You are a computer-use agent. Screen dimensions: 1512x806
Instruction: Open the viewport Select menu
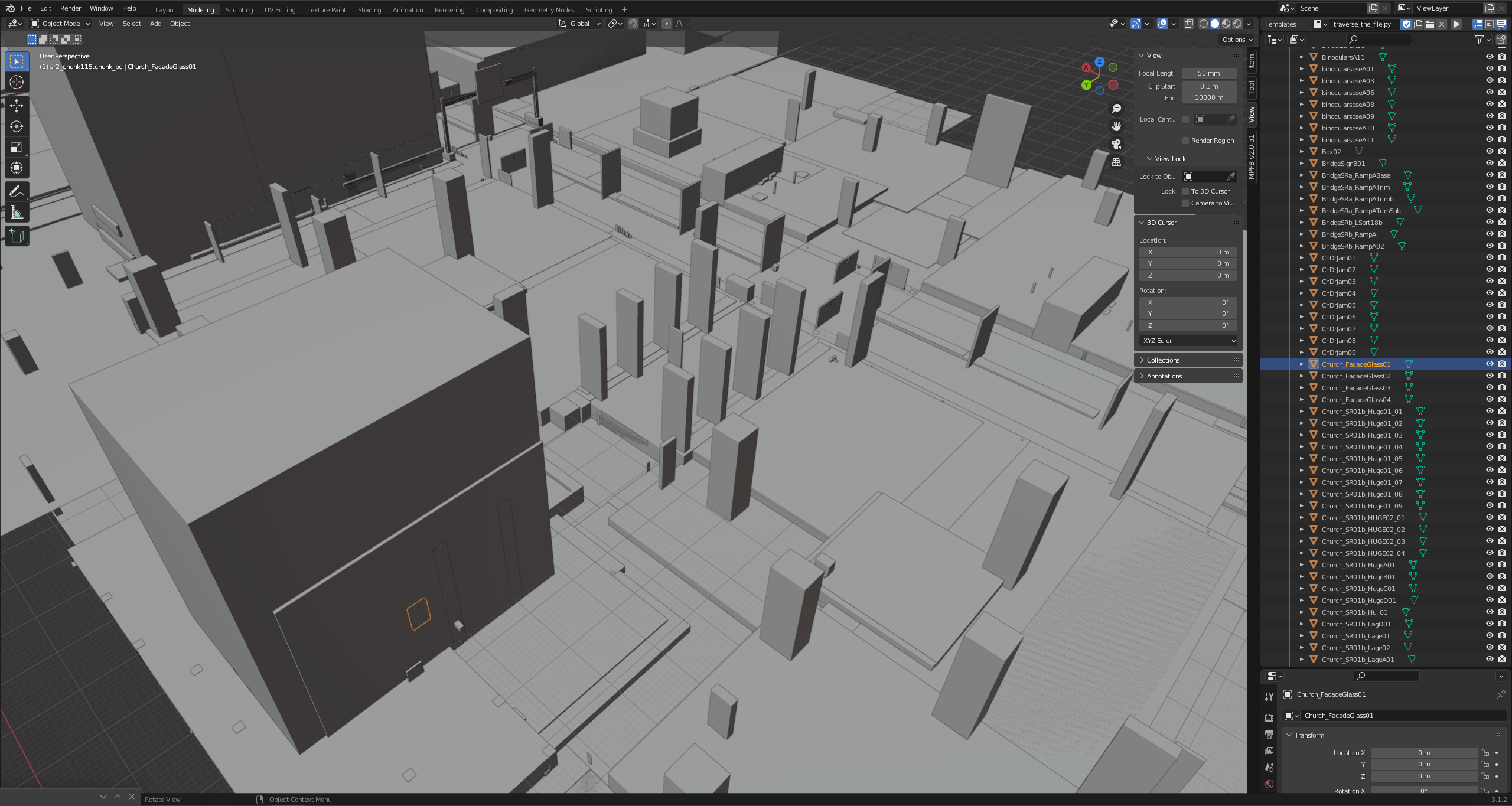[132, 24]
